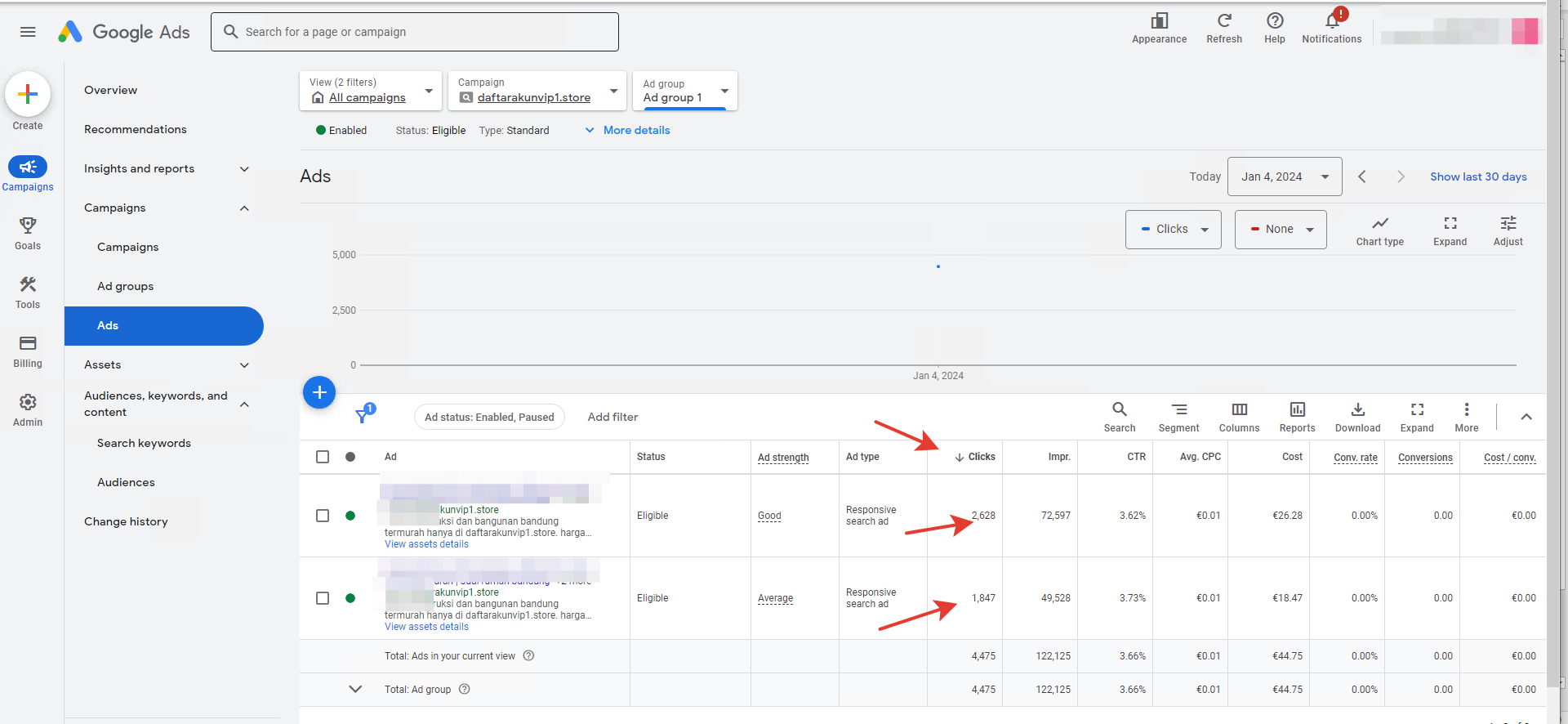Toggle status dot of the Average strength ad
The height and width of the screenshot is (724, 1568).
point(350,598)
